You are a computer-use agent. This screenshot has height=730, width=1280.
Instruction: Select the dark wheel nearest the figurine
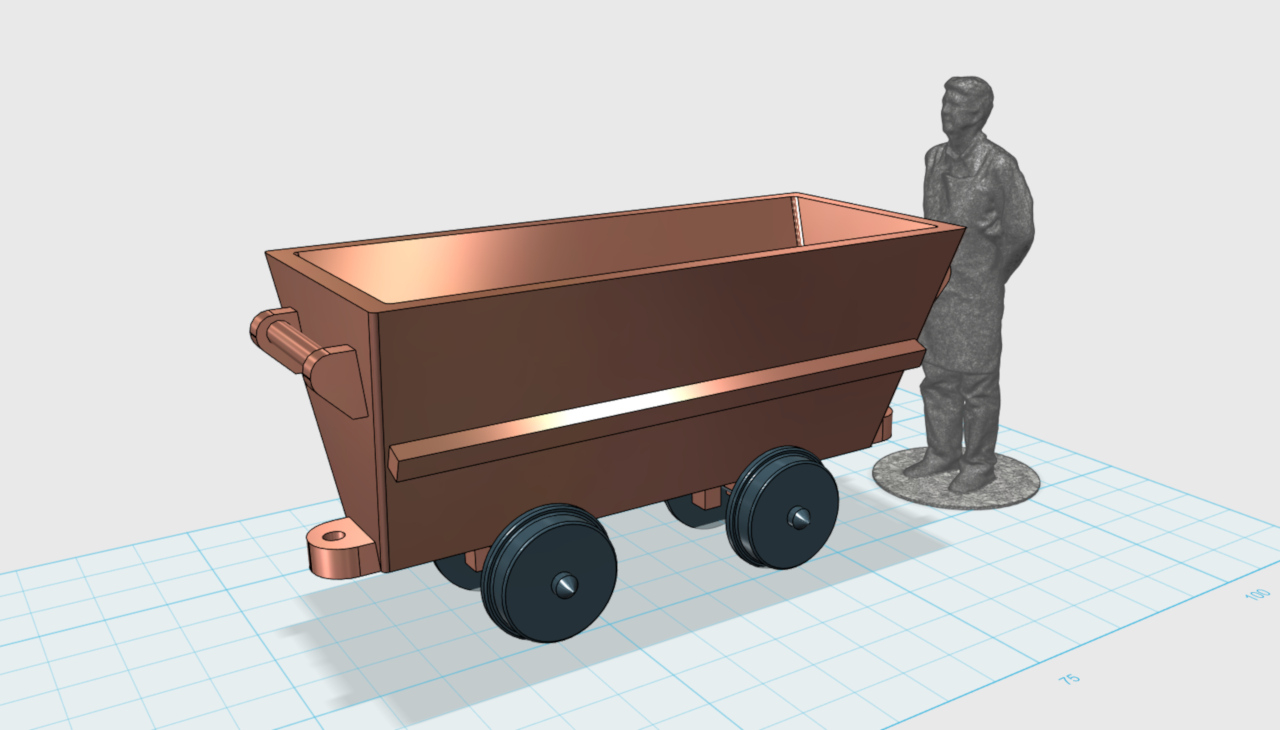coord(782,508)
